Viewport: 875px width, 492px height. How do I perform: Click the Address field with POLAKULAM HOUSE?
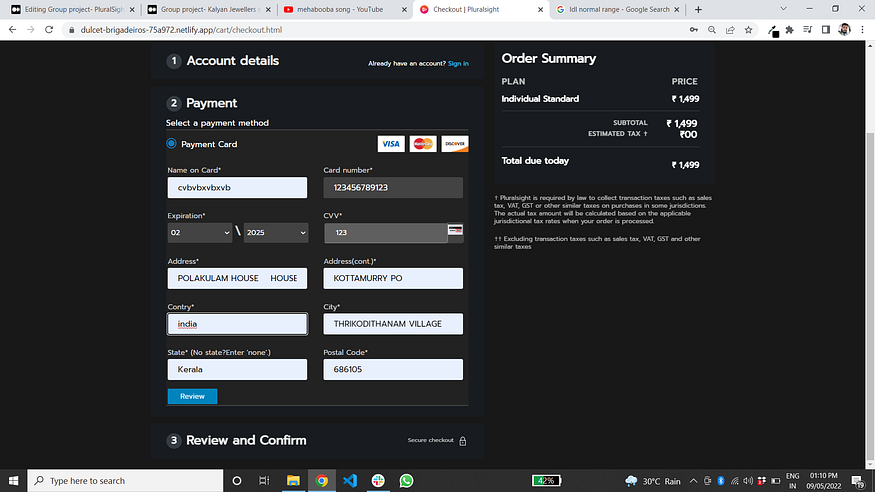(237, 278)
